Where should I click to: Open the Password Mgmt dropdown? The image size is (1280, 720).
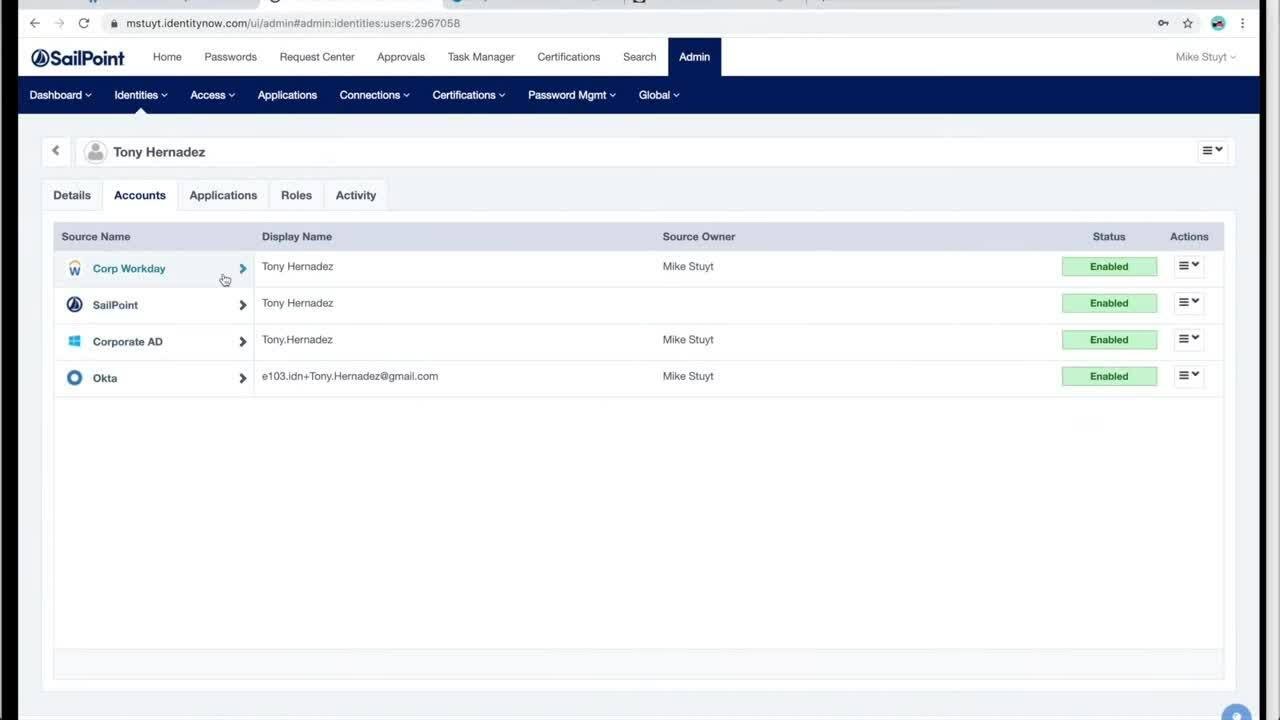[x=572, y=95]
